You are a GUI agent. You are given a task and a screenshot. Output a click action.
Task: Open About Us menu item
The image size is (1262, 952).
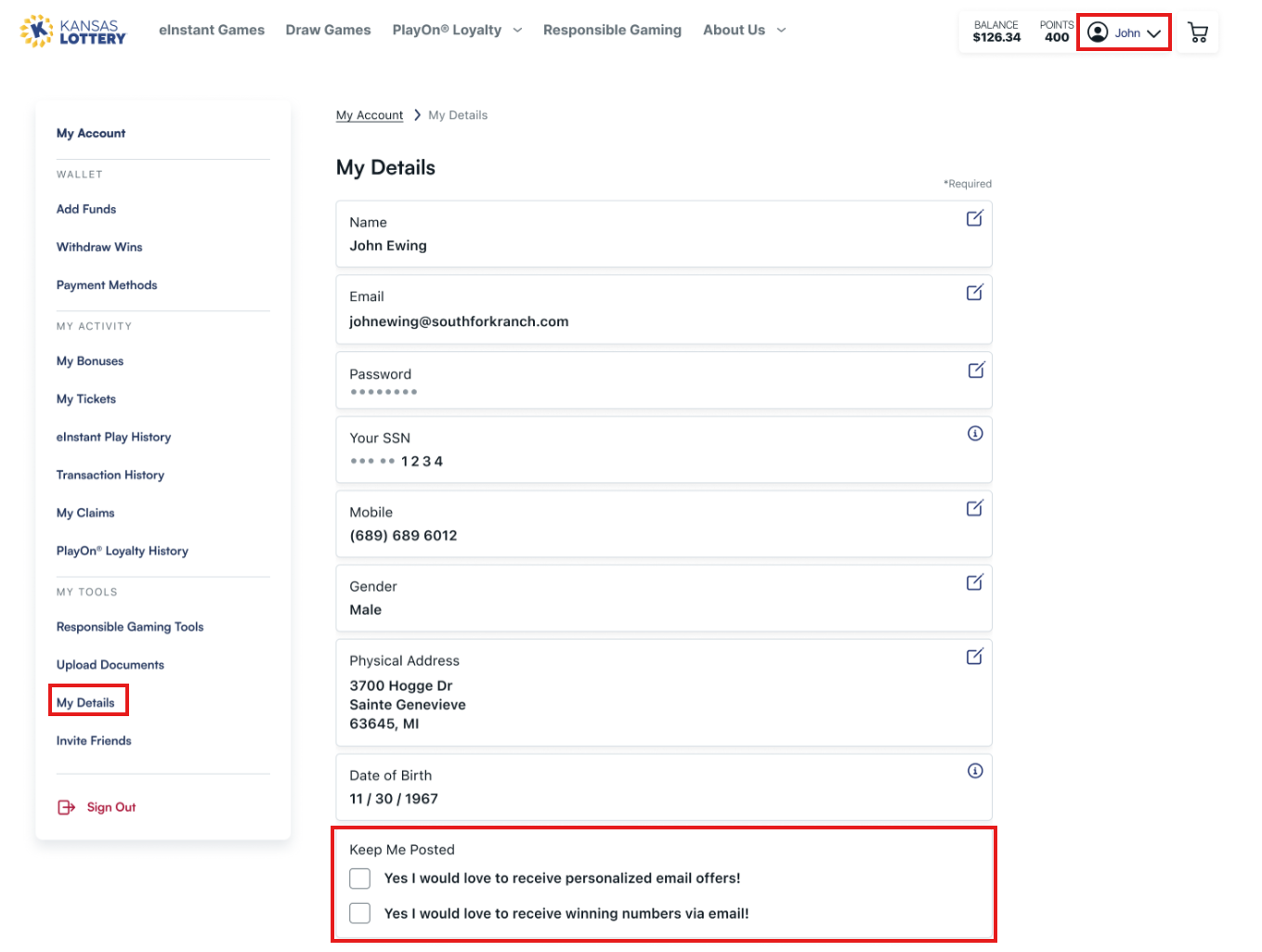734,30
